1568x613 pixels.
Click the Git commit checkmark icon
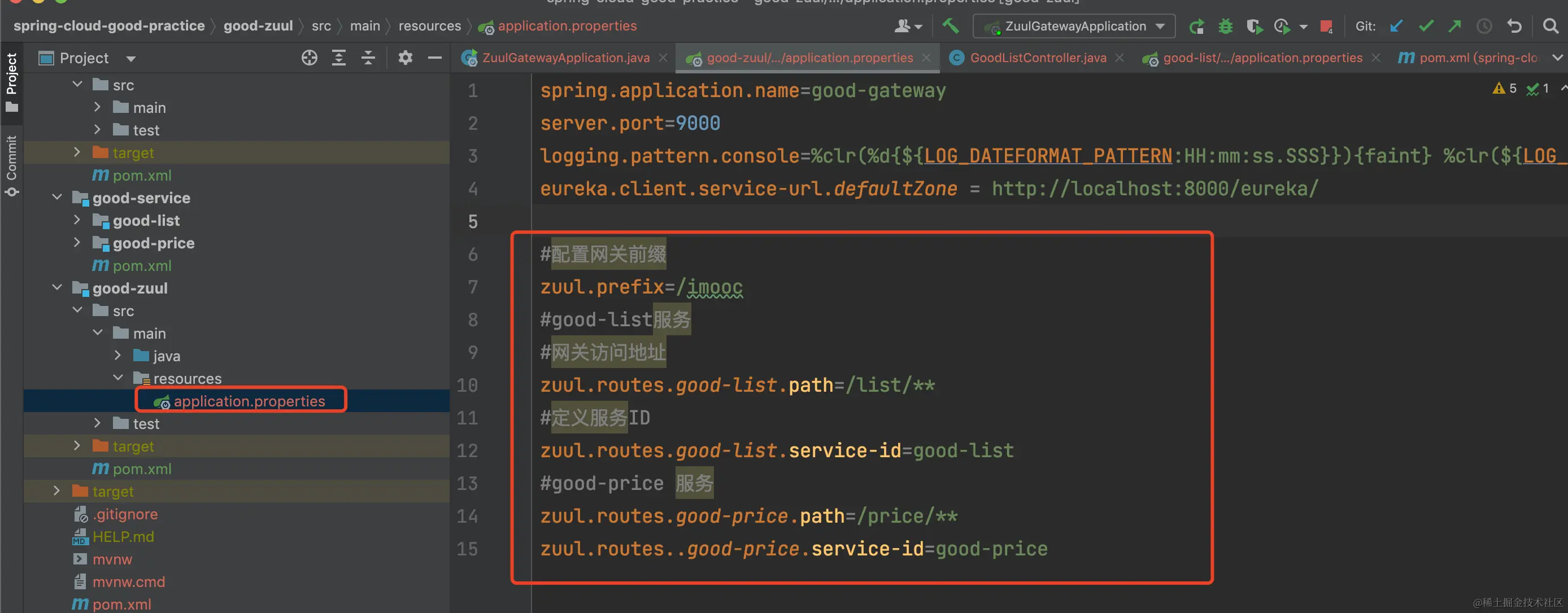[x=1426, y=26]
